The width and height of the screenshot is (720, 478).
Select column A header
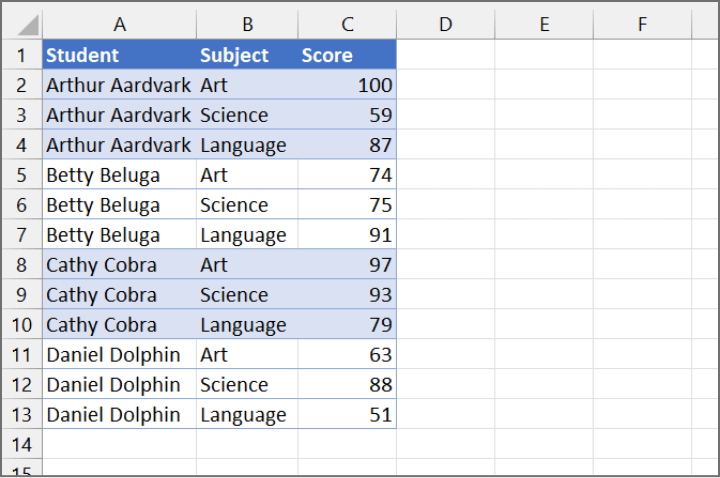click(x=119, y=24)
